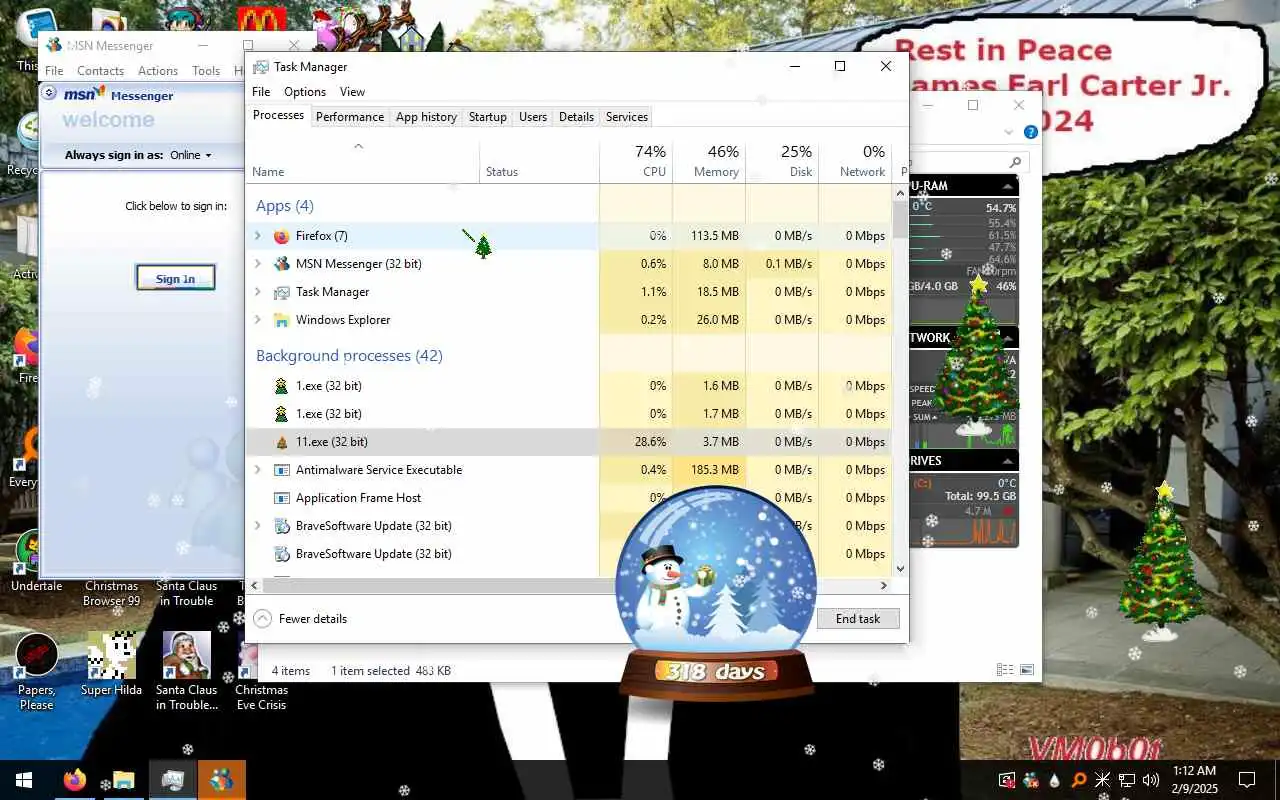Click the search magnifier in Explorer window
Viewport: 1280px width, 800px height.
[1015, 162]
